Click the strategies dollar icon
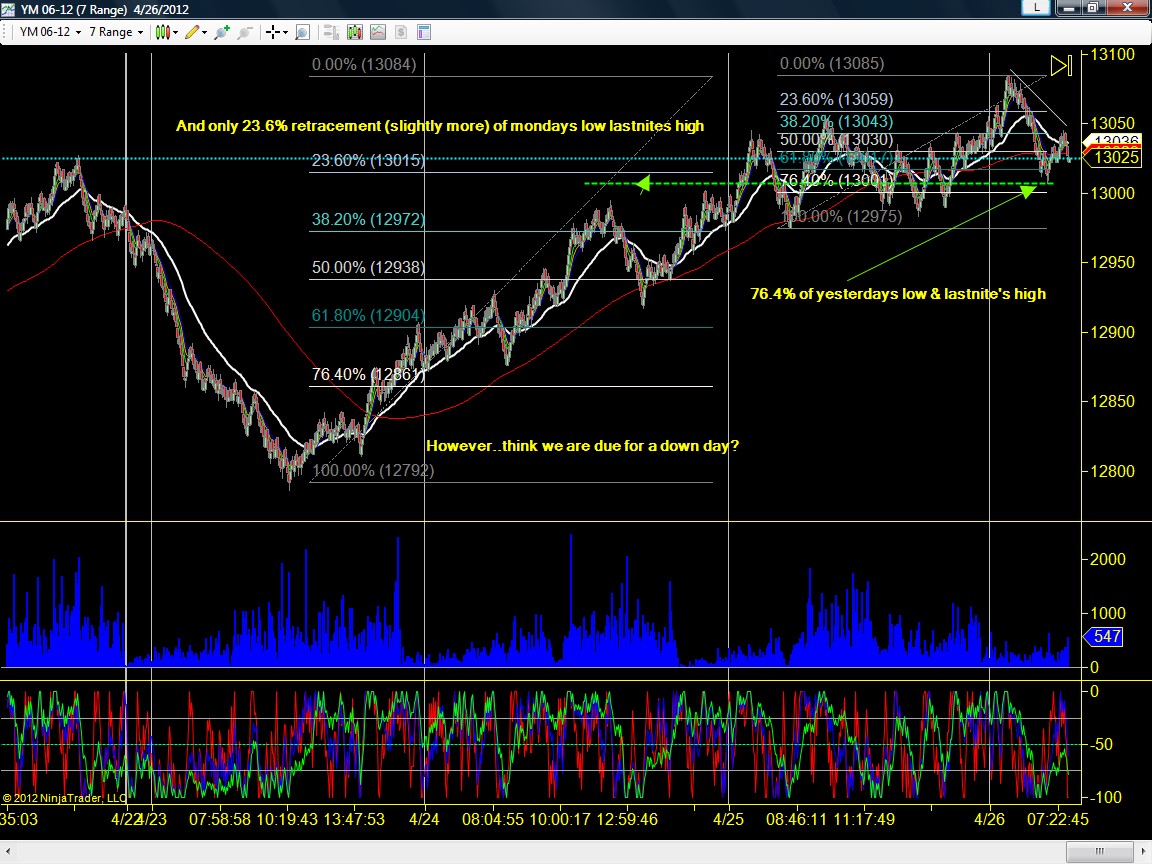 (x=400, y=32)
